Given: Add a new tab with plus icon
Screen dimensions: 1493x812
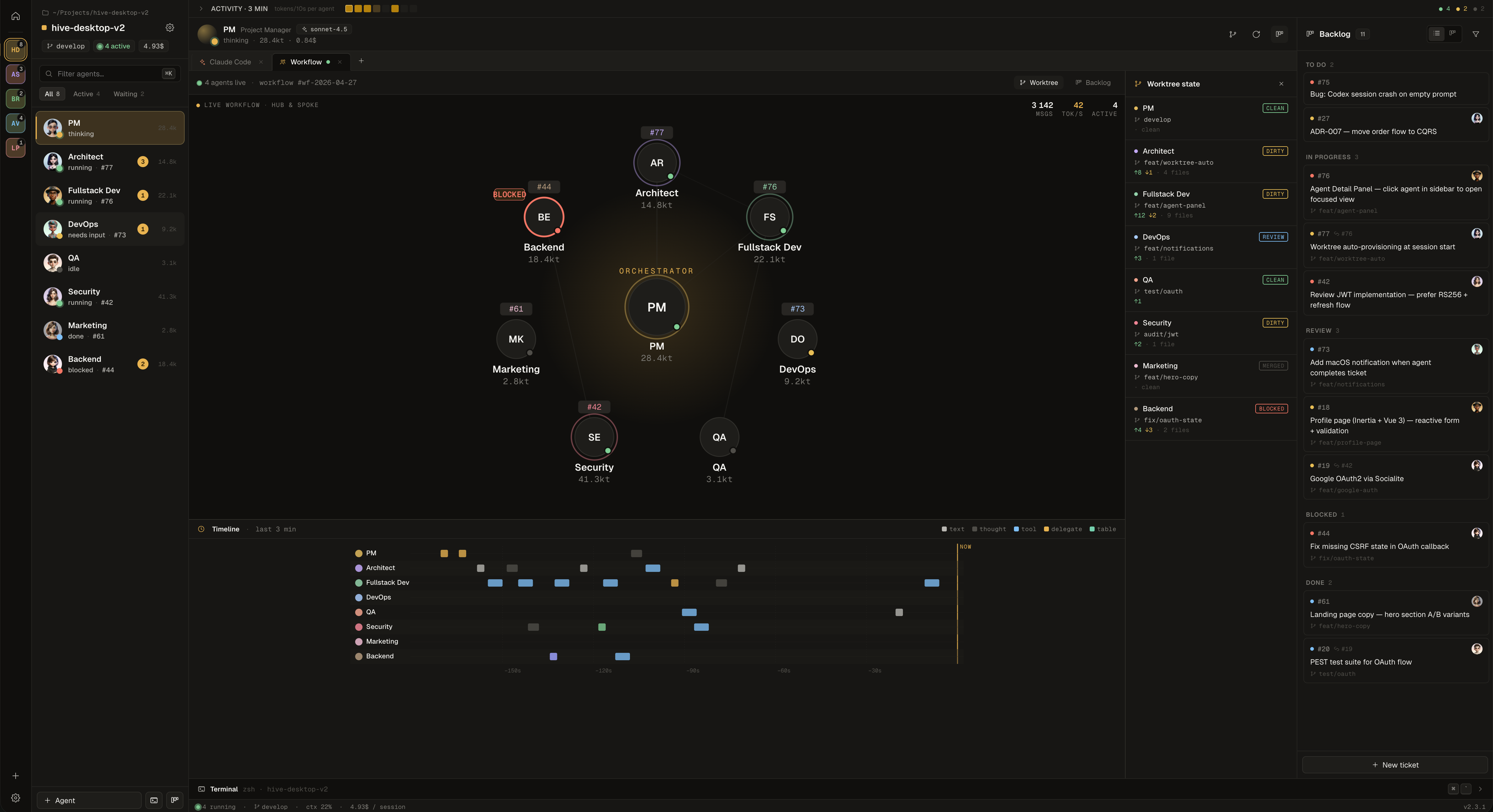Looking at the screenshot, I should [361, 61].
